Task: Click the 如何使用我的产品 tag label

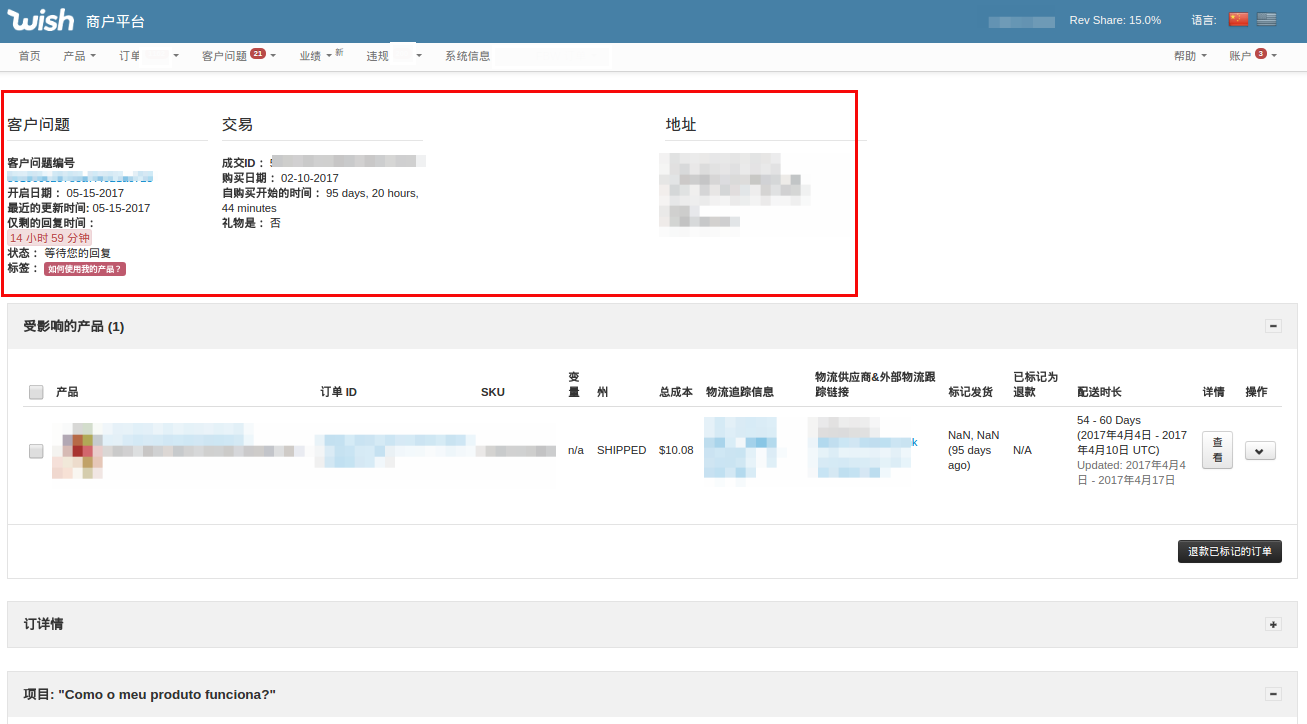Action: point(84,269)
